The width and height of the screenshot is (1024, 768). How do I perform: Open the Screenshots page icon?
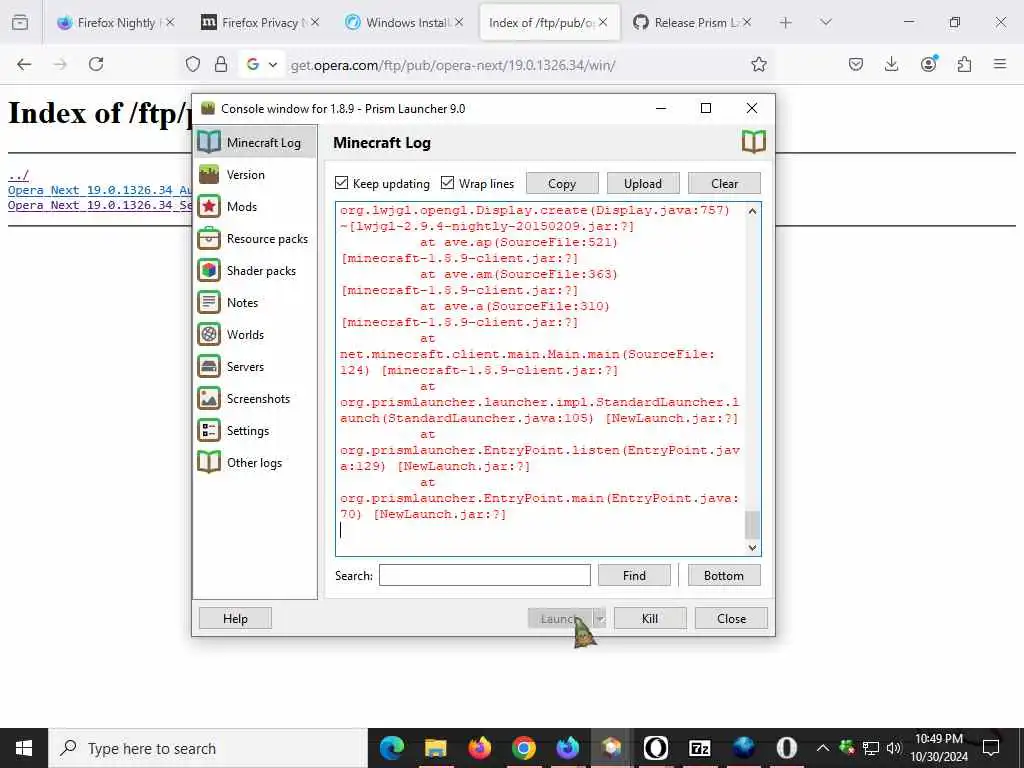[209, 398]
